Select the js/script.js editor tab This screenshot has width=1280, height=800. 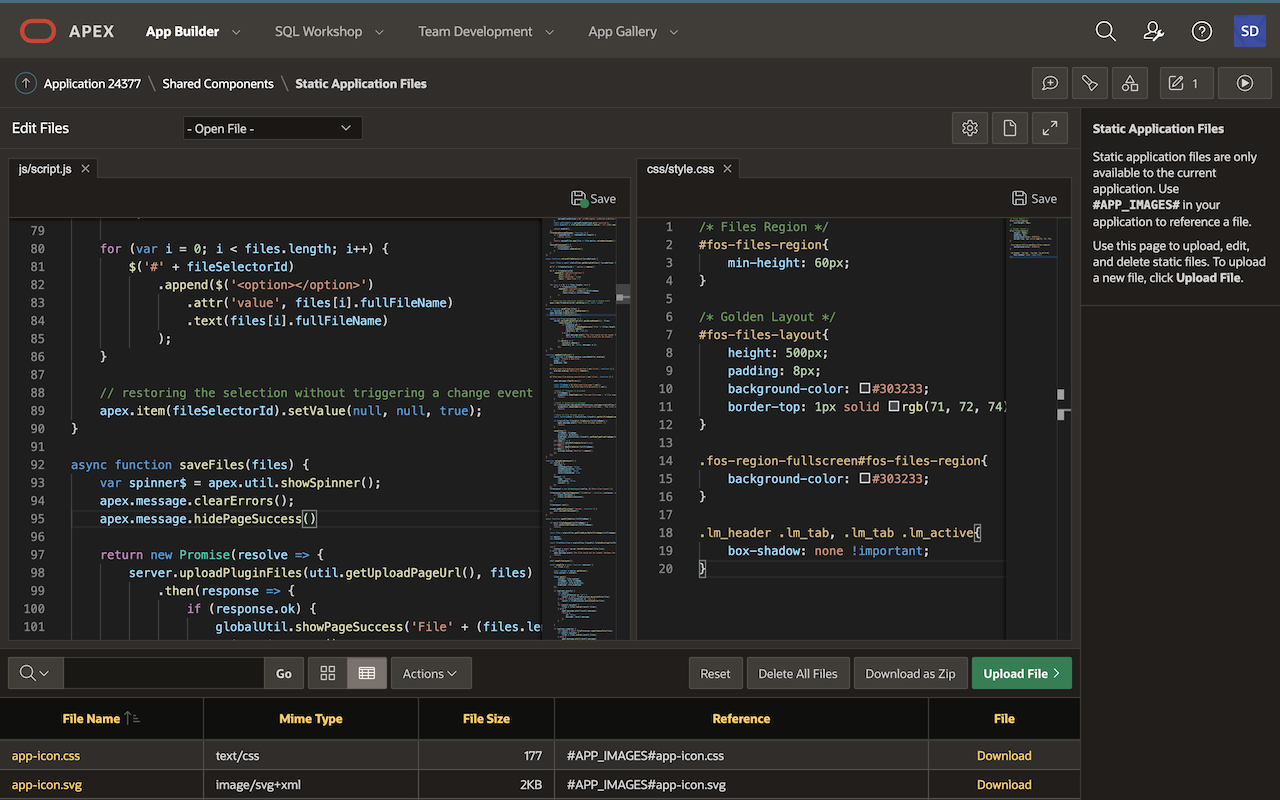point(45,169)
